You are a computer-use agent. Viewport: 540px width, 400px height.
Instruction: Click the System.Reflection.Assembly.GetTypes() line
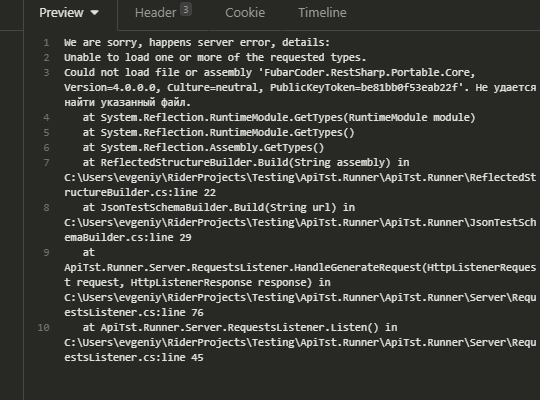click(x=203, y=147)
